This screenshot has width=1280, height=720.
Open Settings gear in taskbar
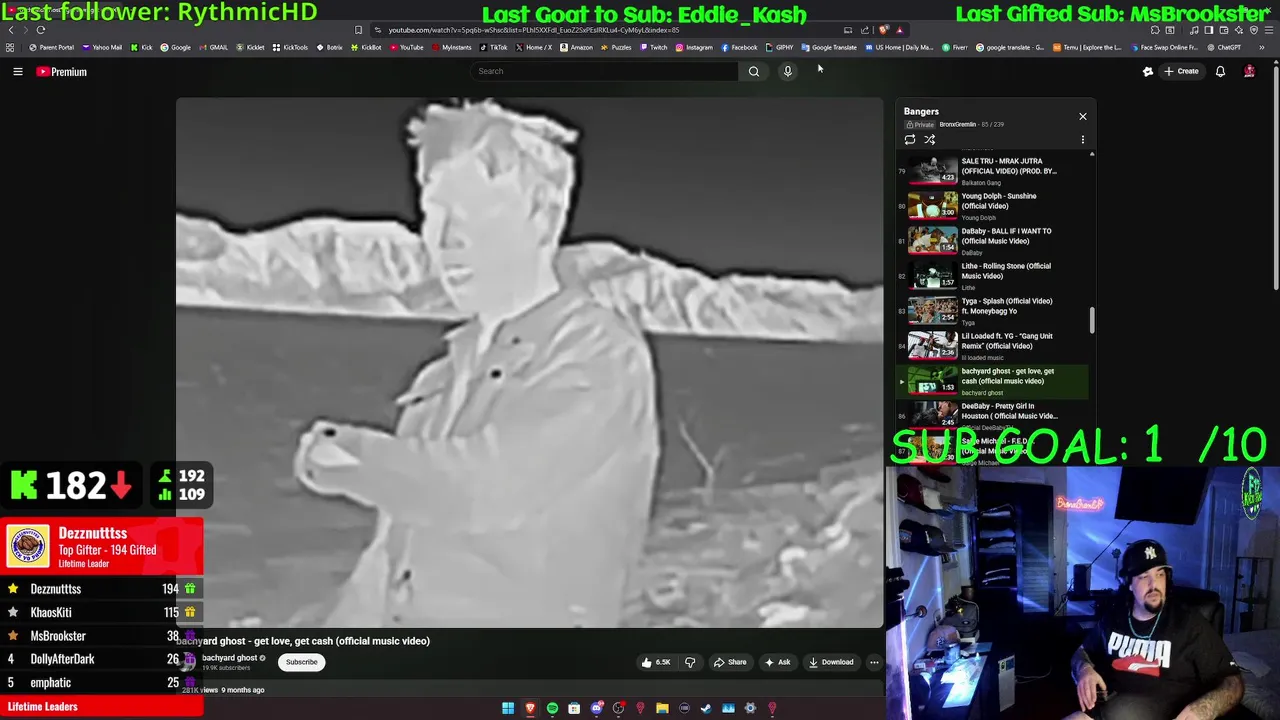750,708
